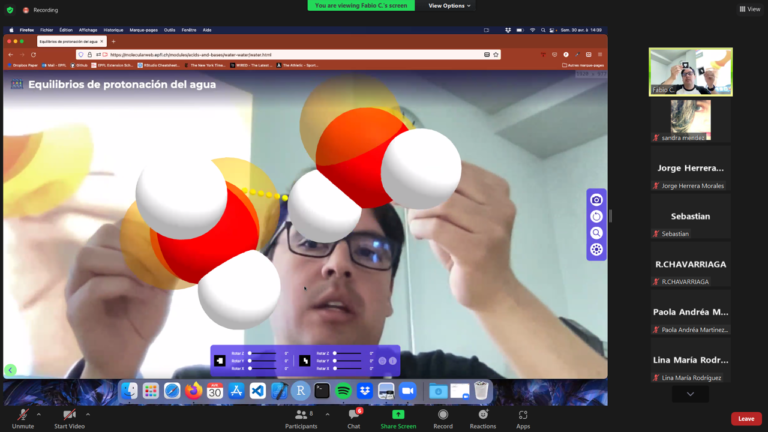Open the Apps panel
Image resolution: width=768 pixels, height=432 pixels.
tap(523, 415)
